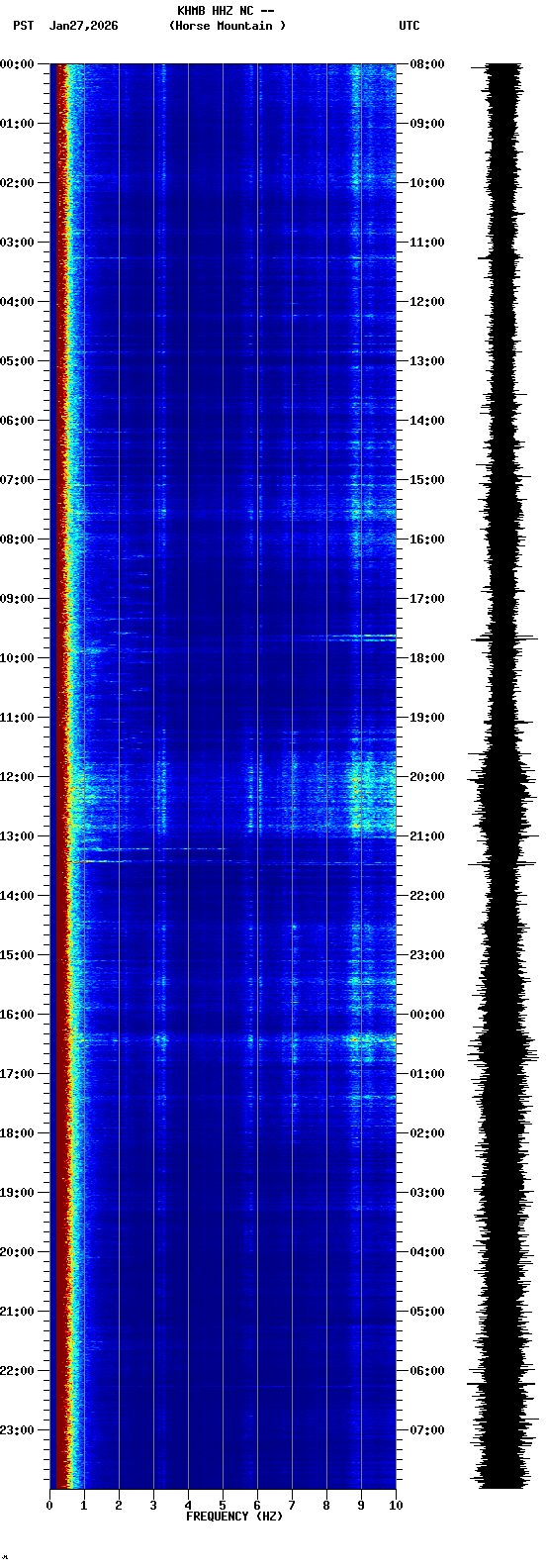The height and width of the screenshot is (1568, 546).
Task: Click the frequency axis tick label 7
Action: [x=292, y=1506]
